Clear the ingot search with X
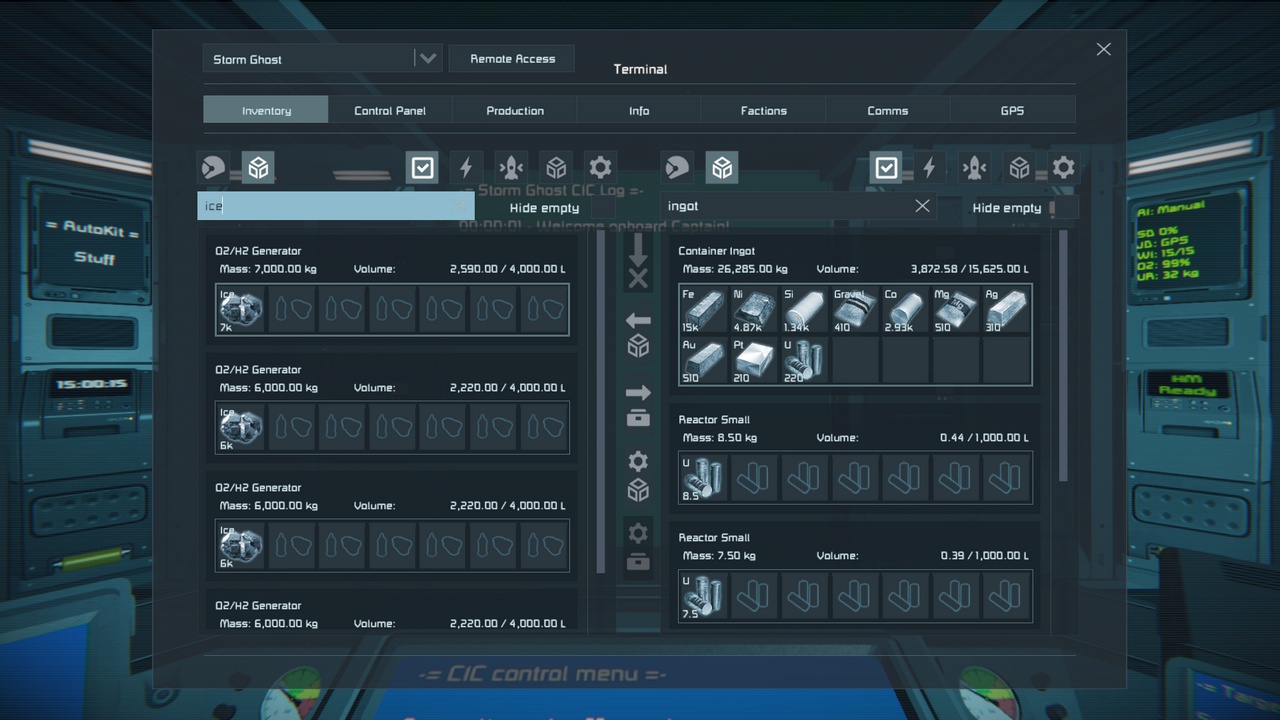Screen dimensions: 1280x720 coord(922,206)
